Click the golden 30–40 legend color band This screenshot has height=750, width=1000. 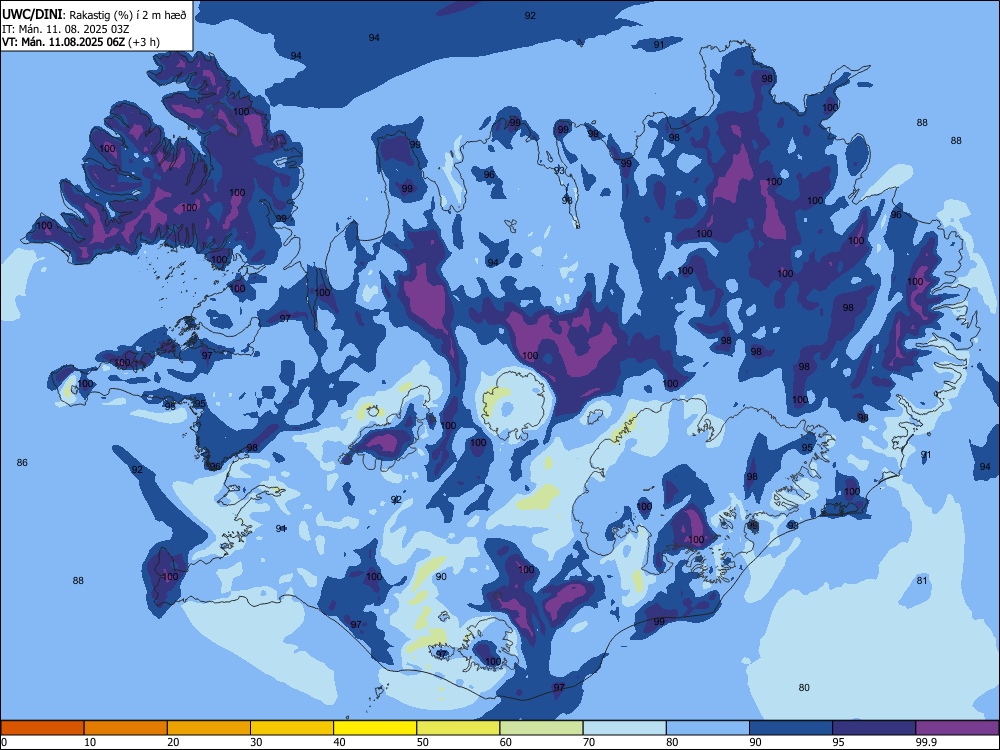[x=292, y=728]
